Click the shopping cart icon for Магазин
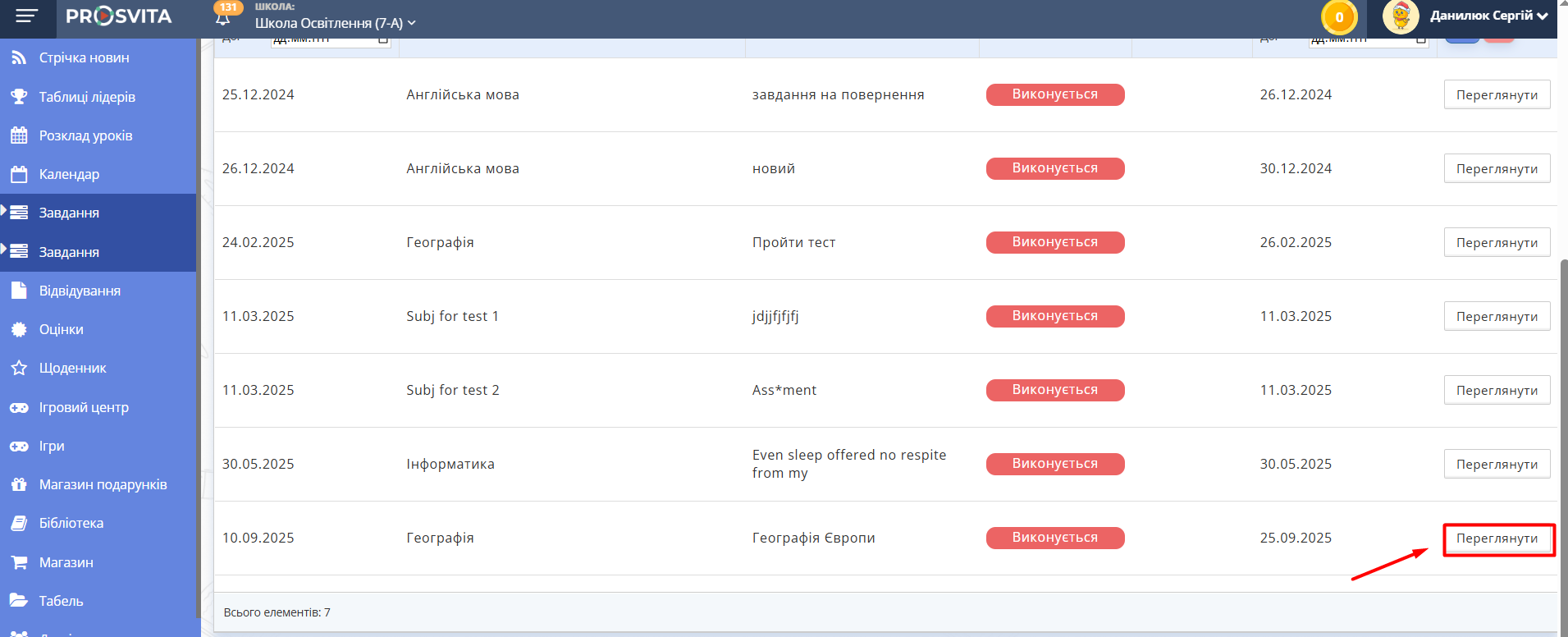Screen dimensions: 1568x637 coord(19,562)
